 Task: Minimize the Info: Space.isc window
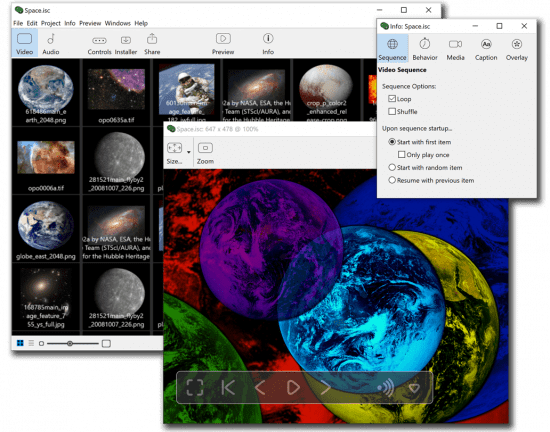point(475,26)
